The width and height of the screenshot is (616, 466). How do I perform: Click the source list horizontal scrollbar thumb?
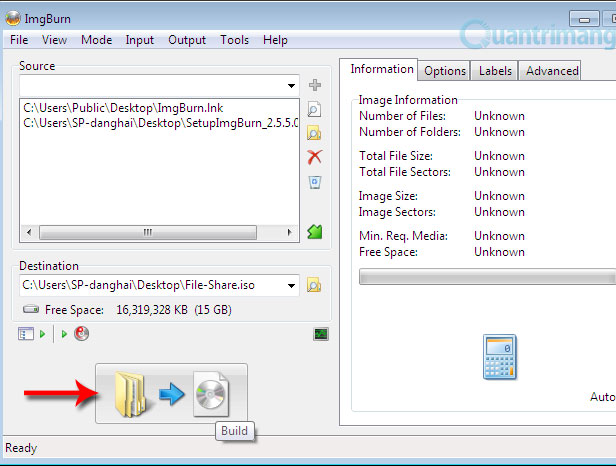[148, 232]
